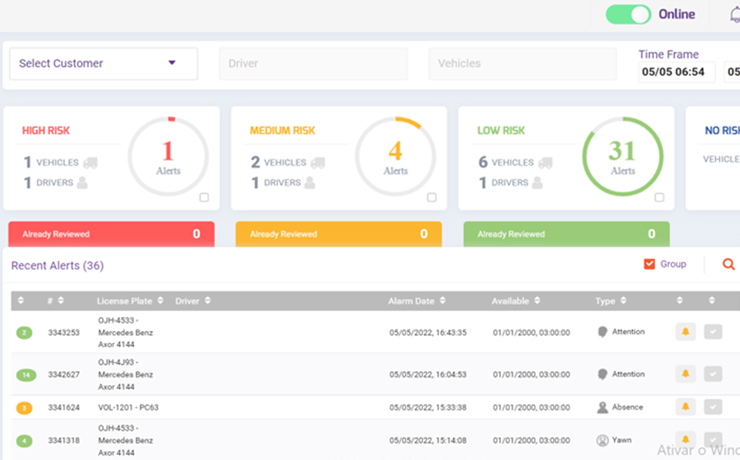Mark alert 3343253 as reviewed with checkmark
Screen dimensions: 740x460
[712, 332]
